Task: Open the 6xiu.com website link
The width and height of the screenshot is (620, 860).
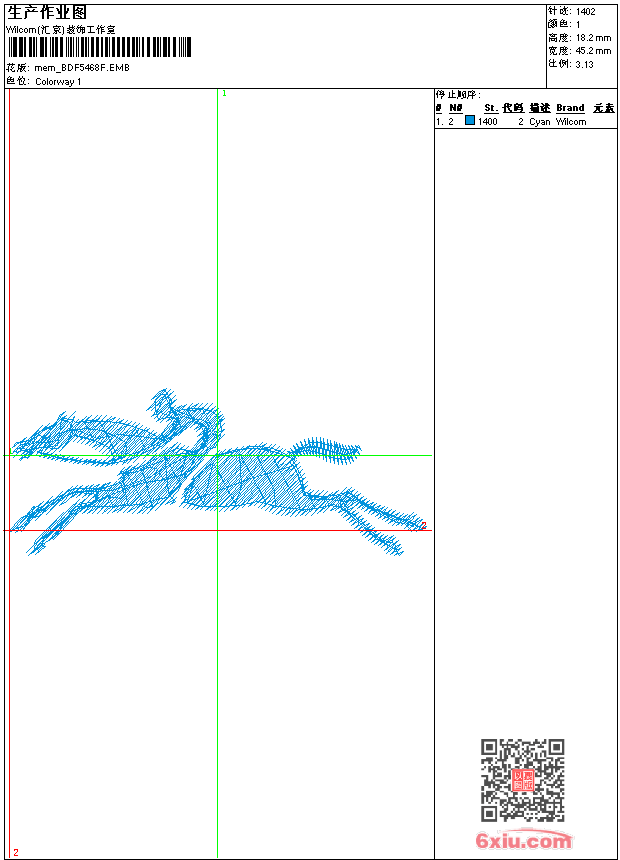Action: coord(523,842)
